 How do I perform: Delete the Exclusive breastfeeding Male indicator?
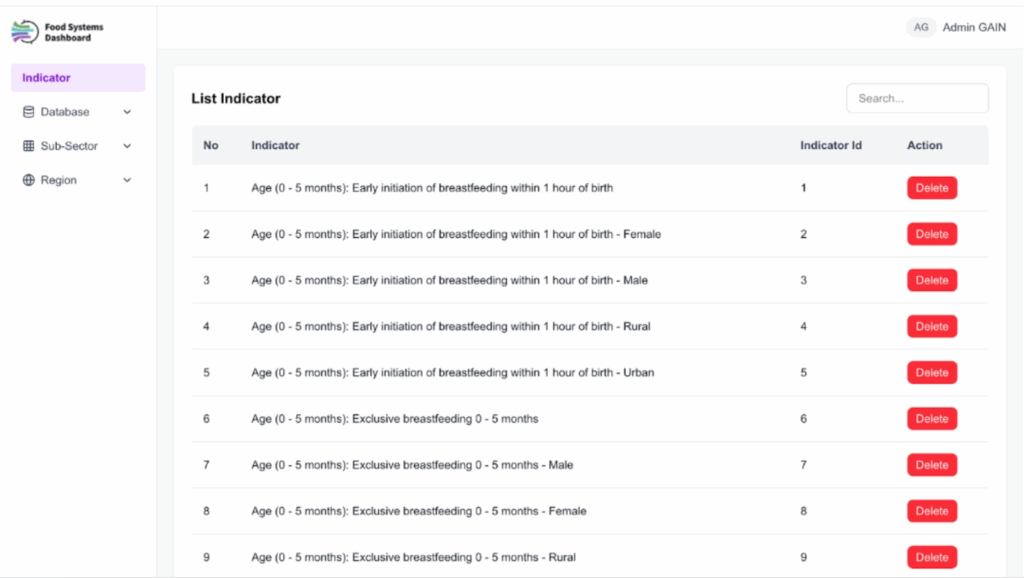tap(931, 465)
